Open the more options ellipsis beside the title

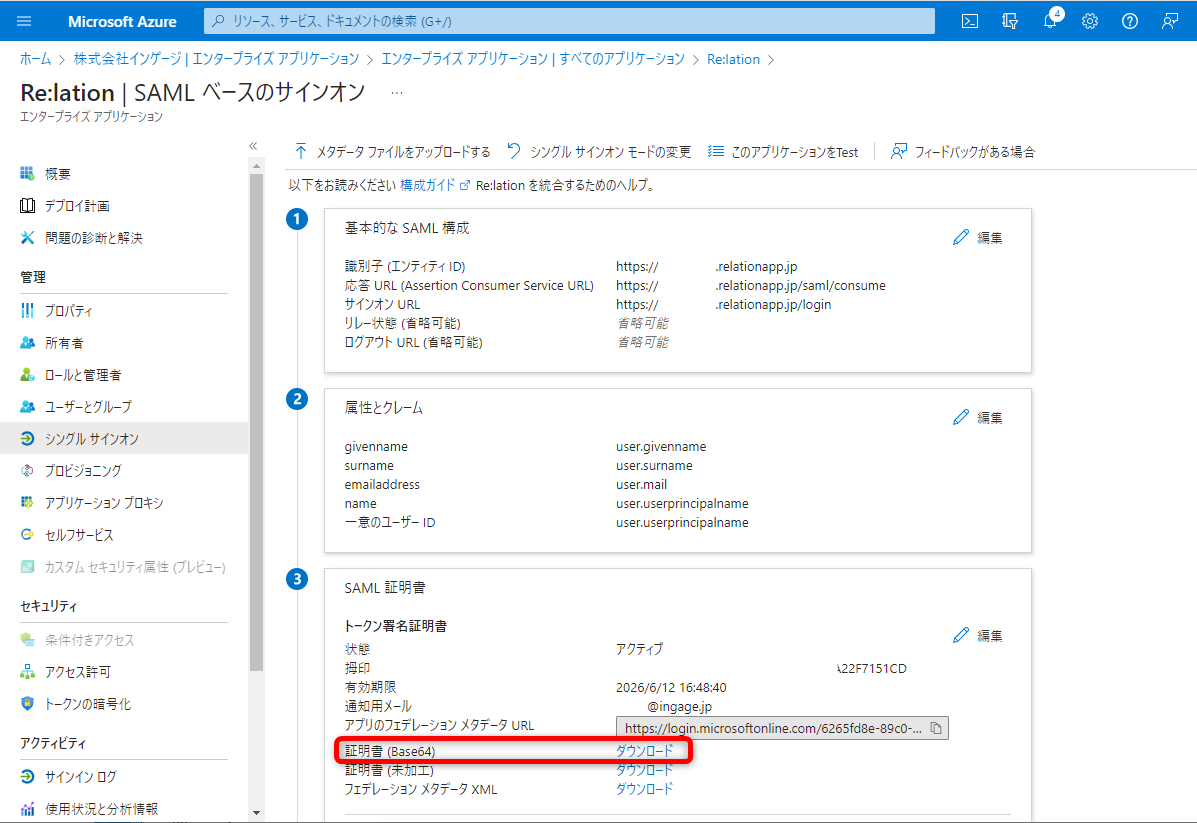397,92
